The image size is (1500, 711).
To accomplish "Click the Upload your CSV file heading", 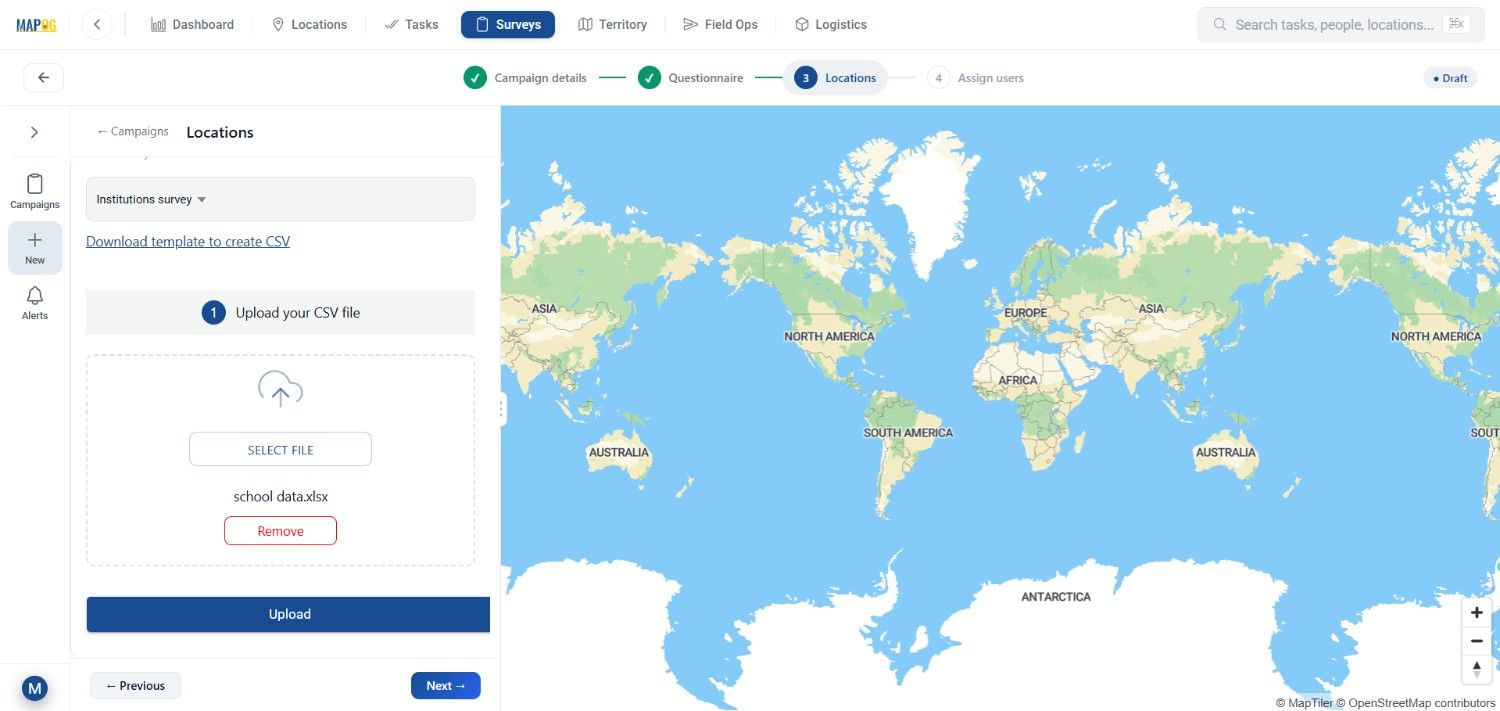I will (x=298, y=313).
